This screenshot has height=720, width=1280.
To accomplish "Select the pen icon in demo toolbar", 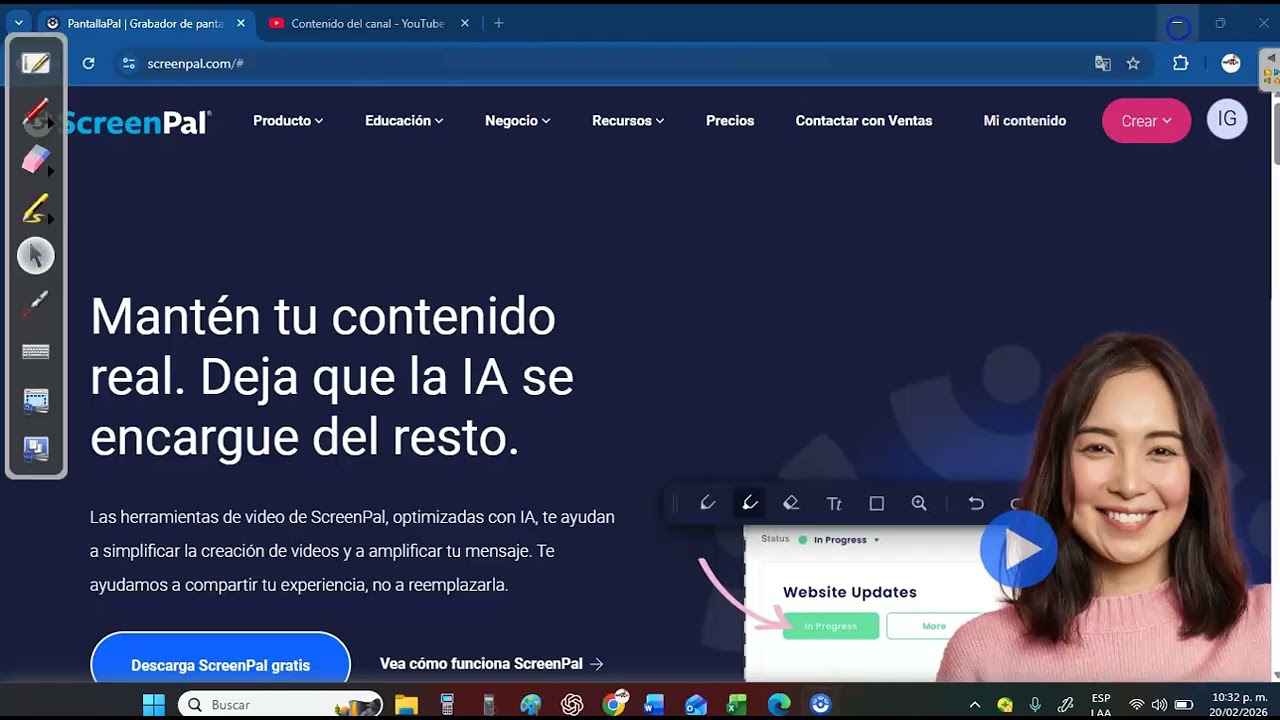I will point(707,503).
